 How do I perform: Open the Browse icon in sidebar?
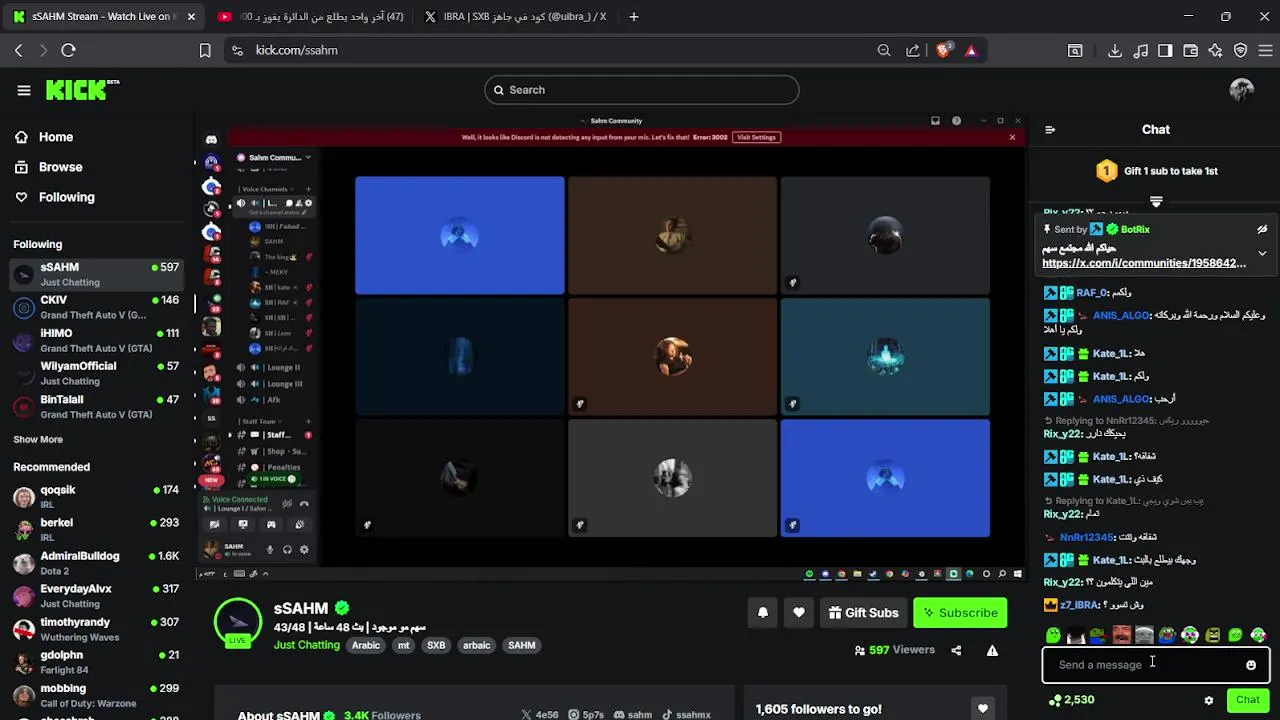pyautogui.click(x=21, y=167)
